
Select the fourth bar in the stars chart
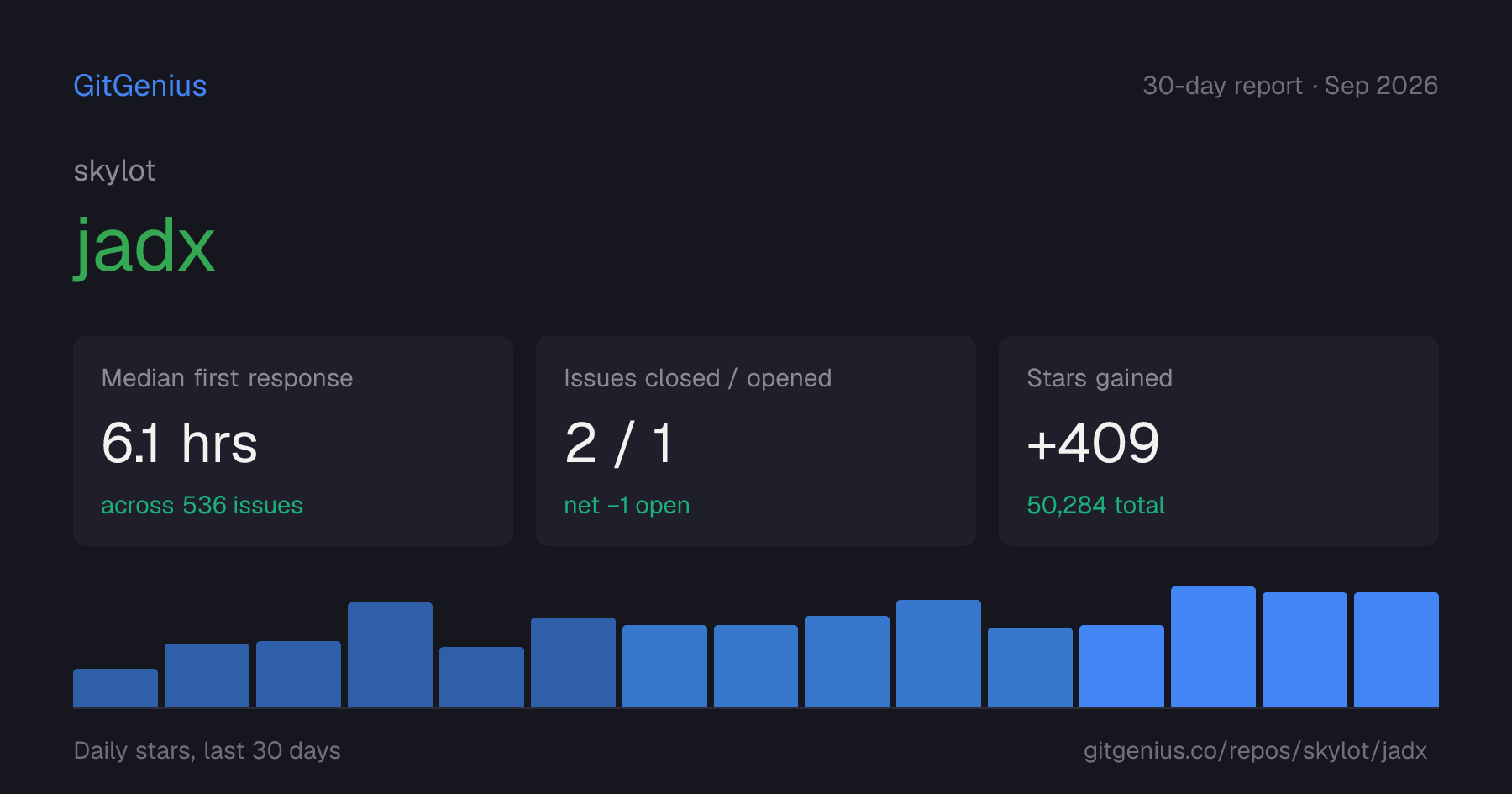point(390,655)
